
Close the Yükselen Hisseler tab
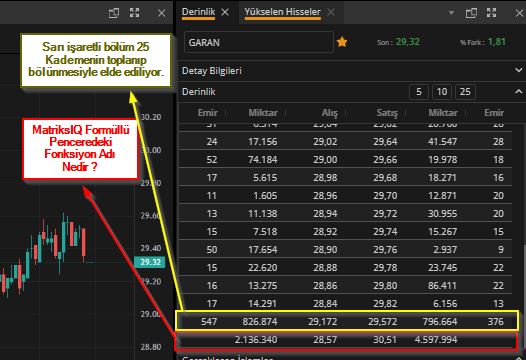(x=331, y=12)
